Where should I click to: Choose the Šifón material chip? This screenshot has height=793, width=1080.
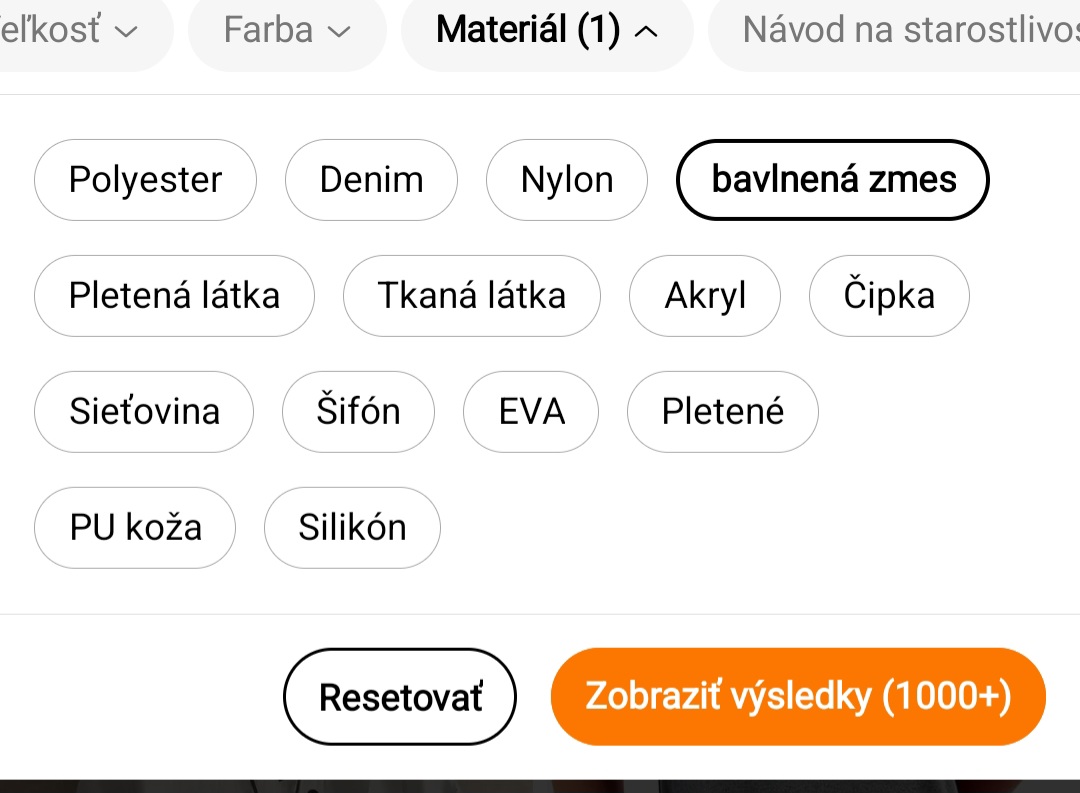358,412
